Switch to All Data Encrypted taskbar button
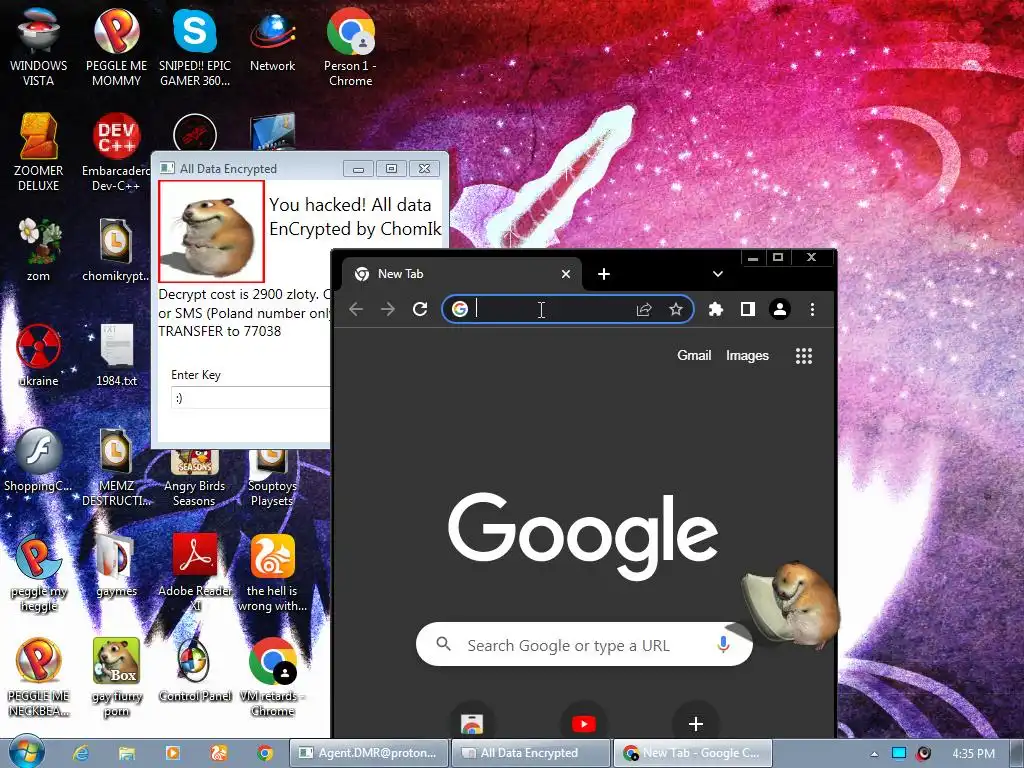 (x=530, y=753)
